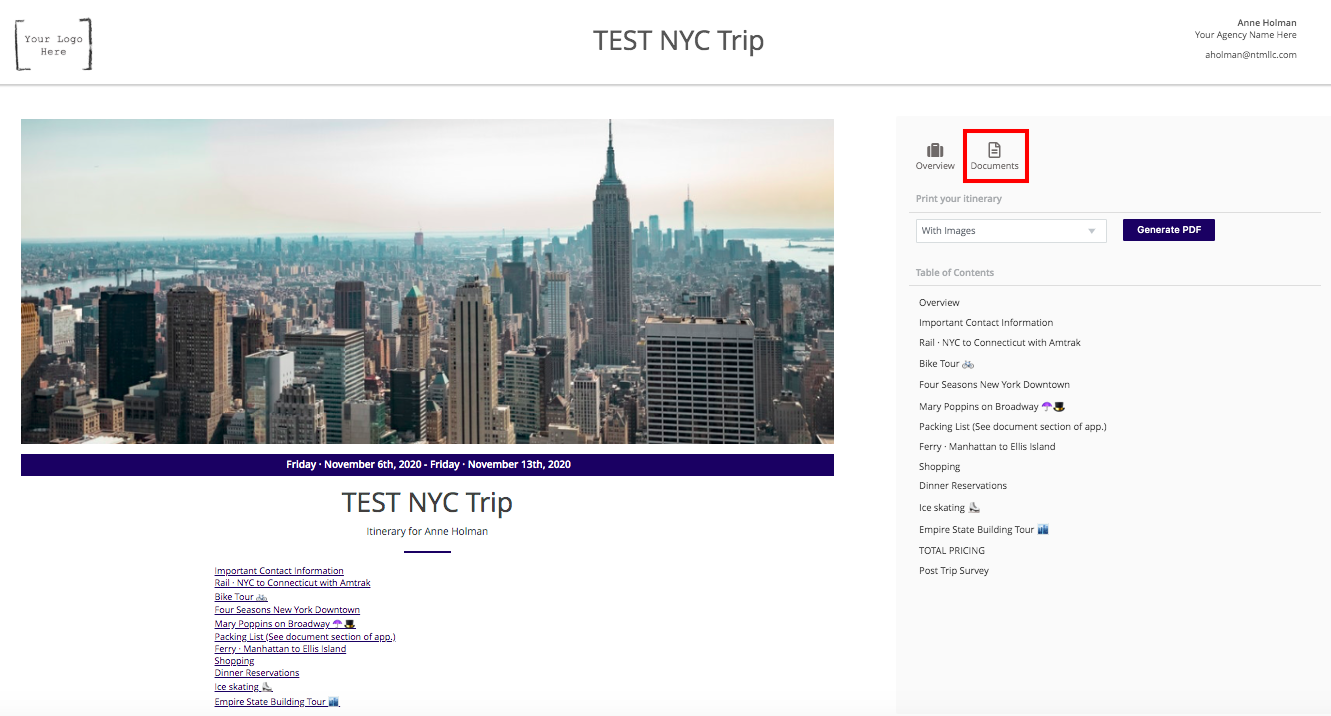
Task: Click the New York skyline banner image
Action: tap(427, 282)
